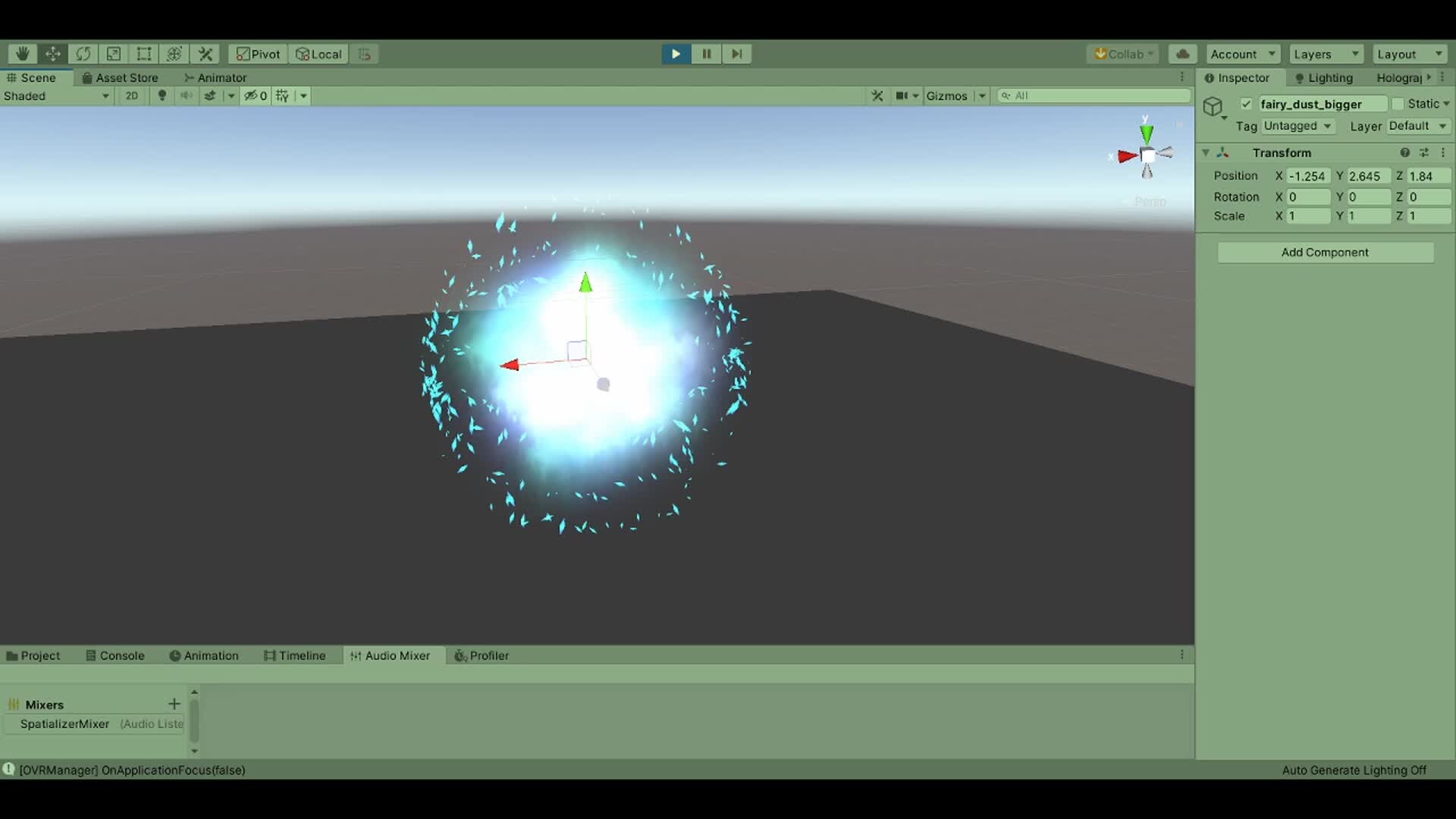Viewport: 1456px width, 819px height.
Task: Click the Add Component button
Action: click(x=1325, y=252)
